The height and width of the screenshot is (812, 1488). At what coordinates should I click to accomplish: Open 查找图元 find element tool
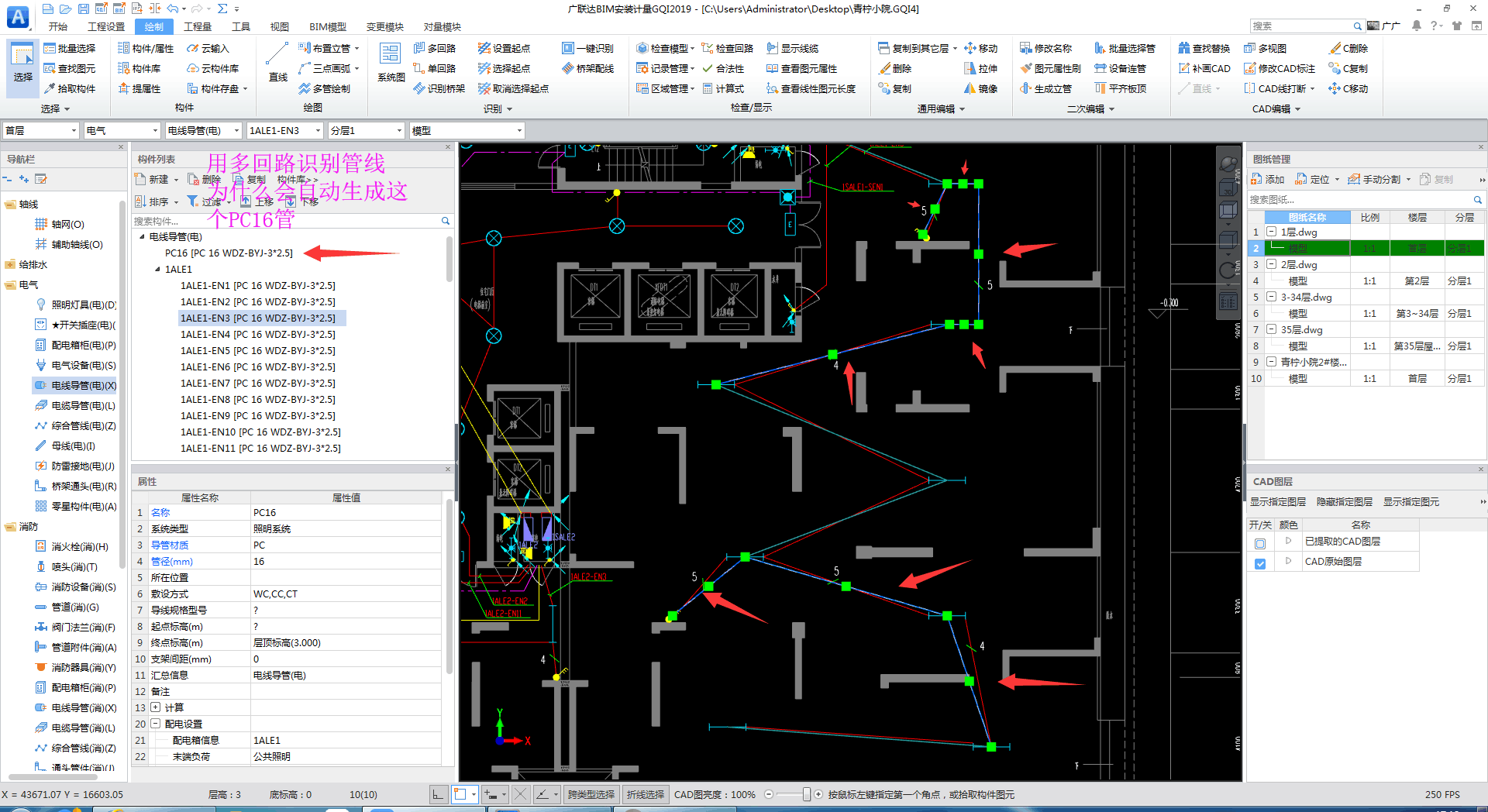tap(69, 68)
